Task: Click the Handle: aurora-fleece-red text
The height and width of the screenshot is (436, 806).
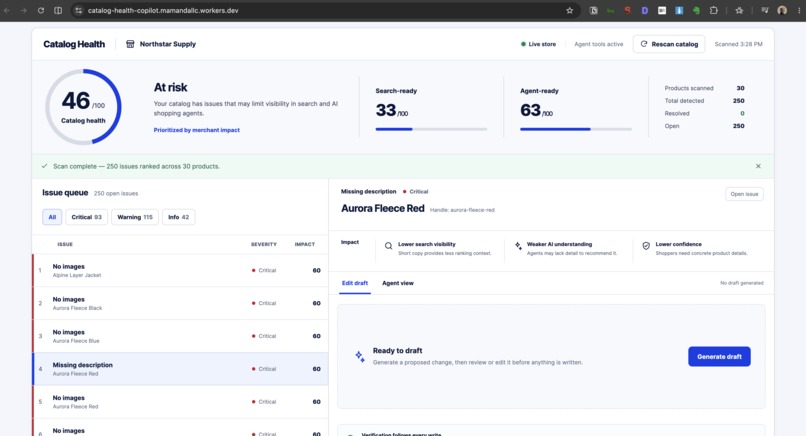Action: pos(462,210)
